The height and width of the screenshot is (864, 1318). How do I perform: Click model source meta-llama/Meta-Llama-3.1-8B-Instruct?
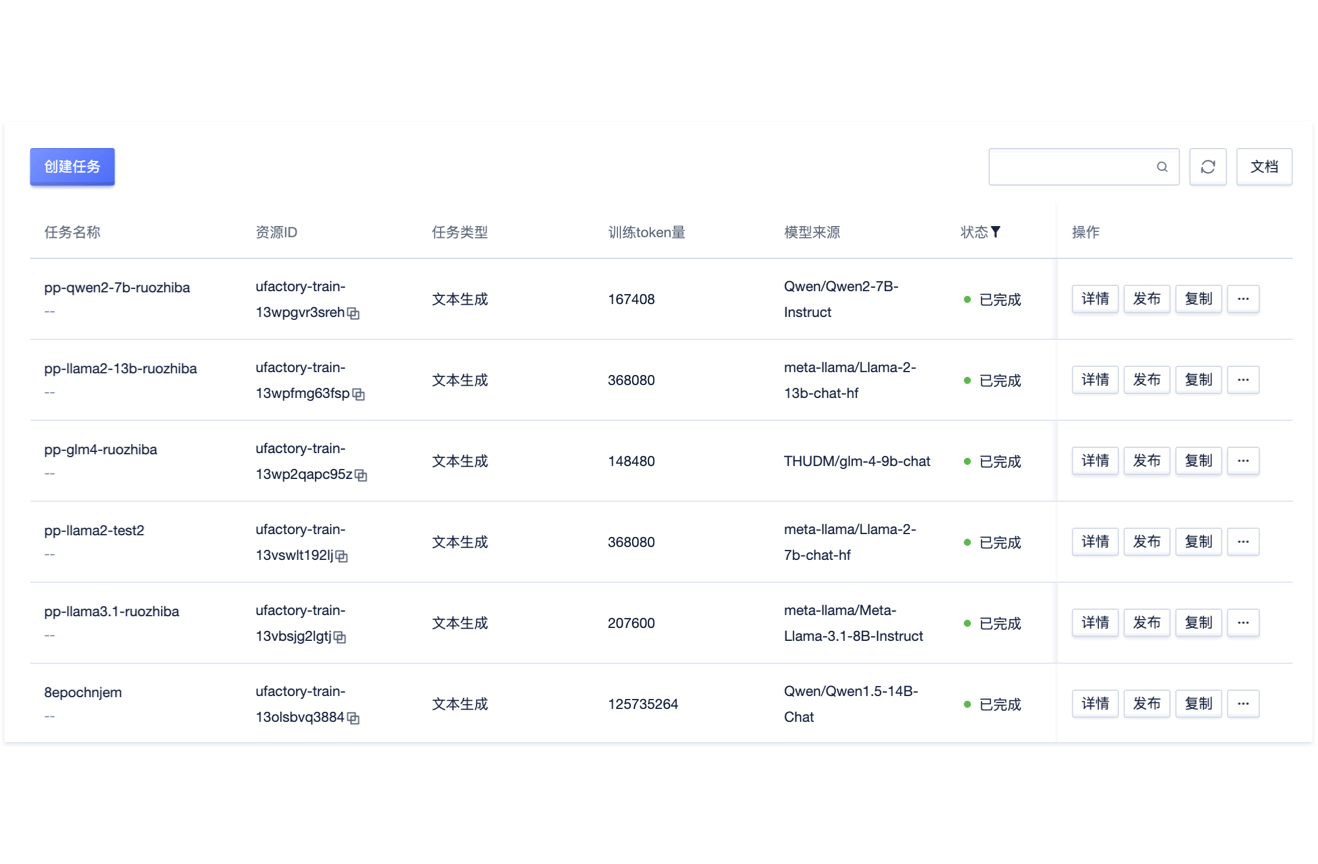pos(854,623)
